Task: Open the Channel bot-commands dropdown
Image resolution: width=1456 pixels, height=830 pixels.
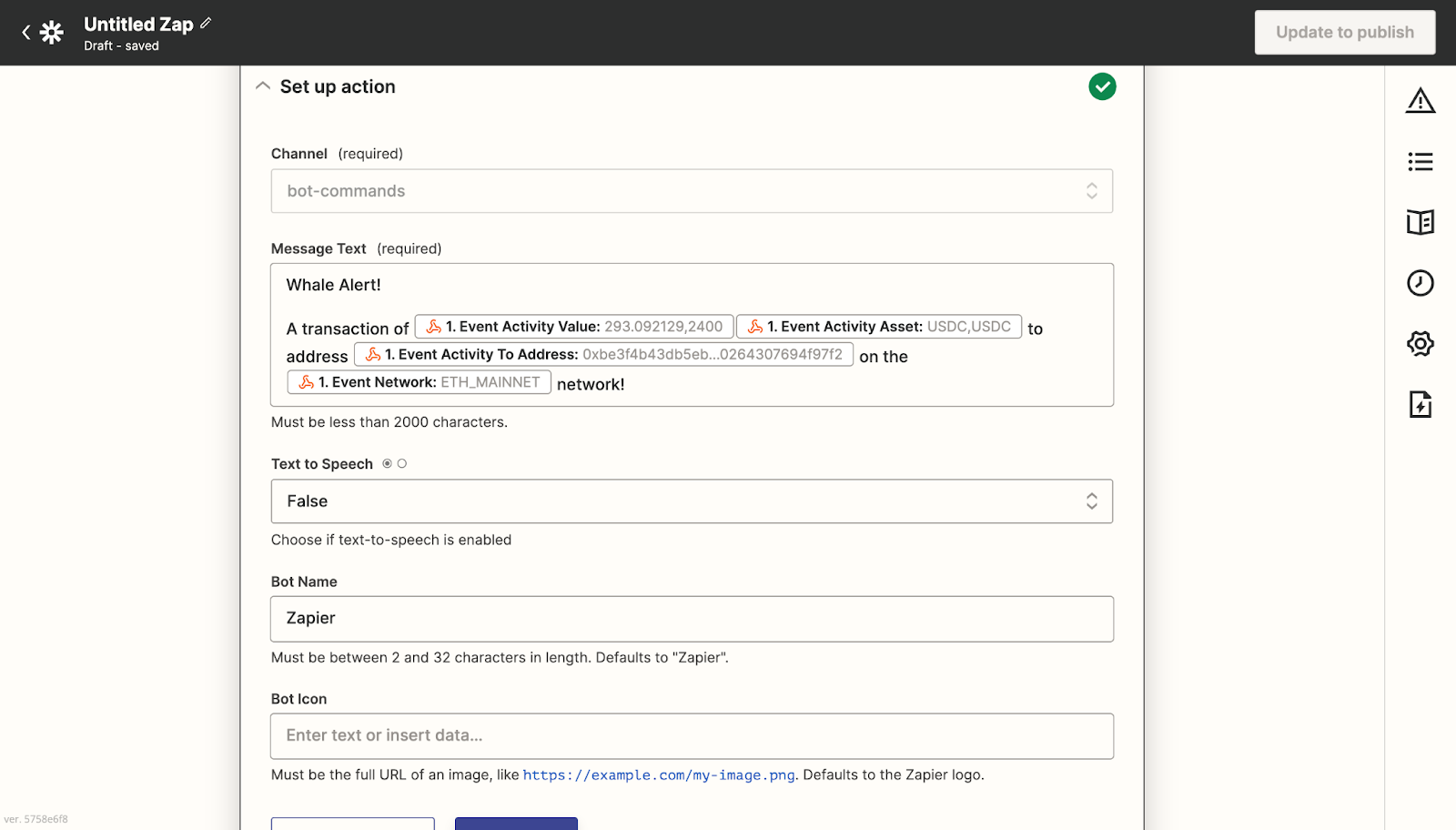Action: 692,191
